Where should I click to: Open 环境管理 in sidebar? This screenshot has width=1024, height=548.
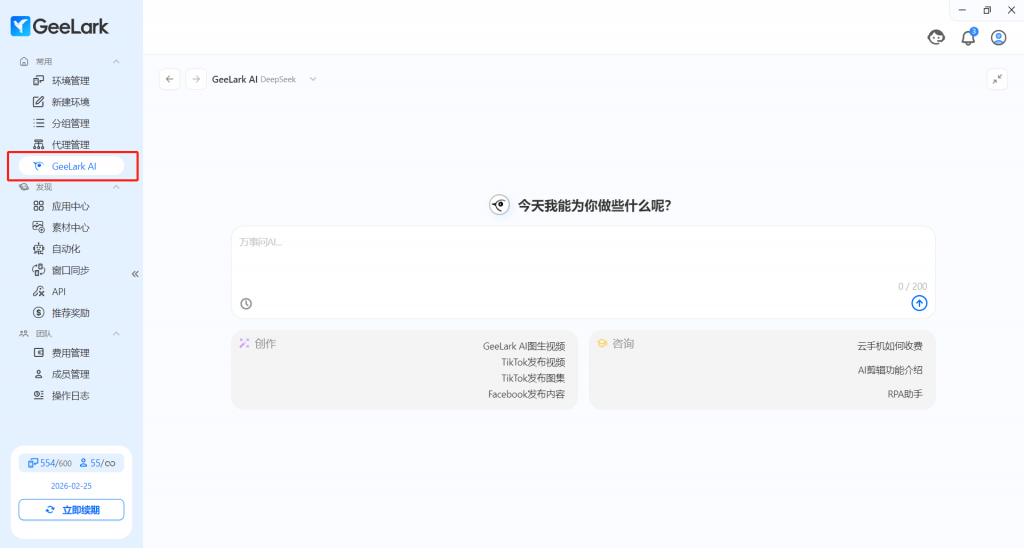click(70, 81)
